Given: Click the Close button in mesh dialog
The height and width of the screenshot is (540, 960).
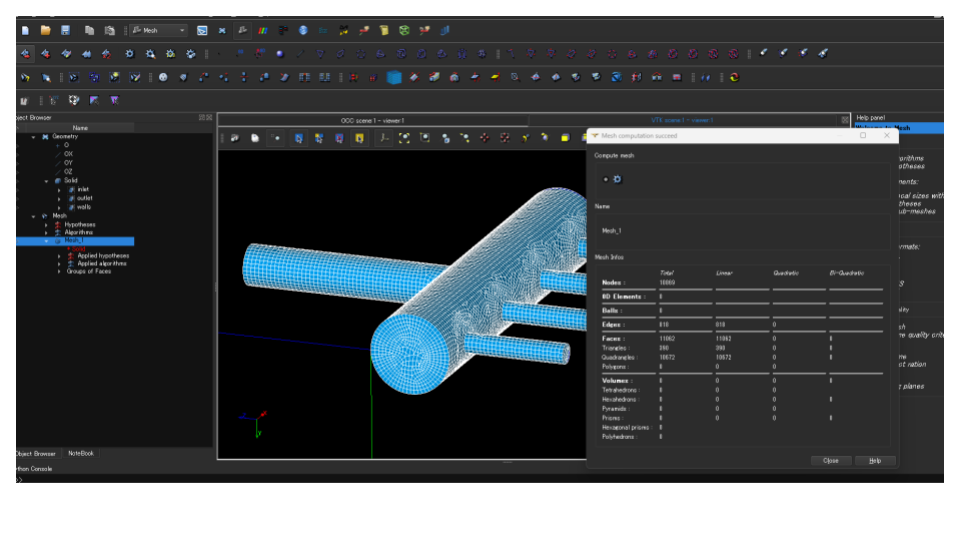Looking at the screenshot, I should [830, 460].
